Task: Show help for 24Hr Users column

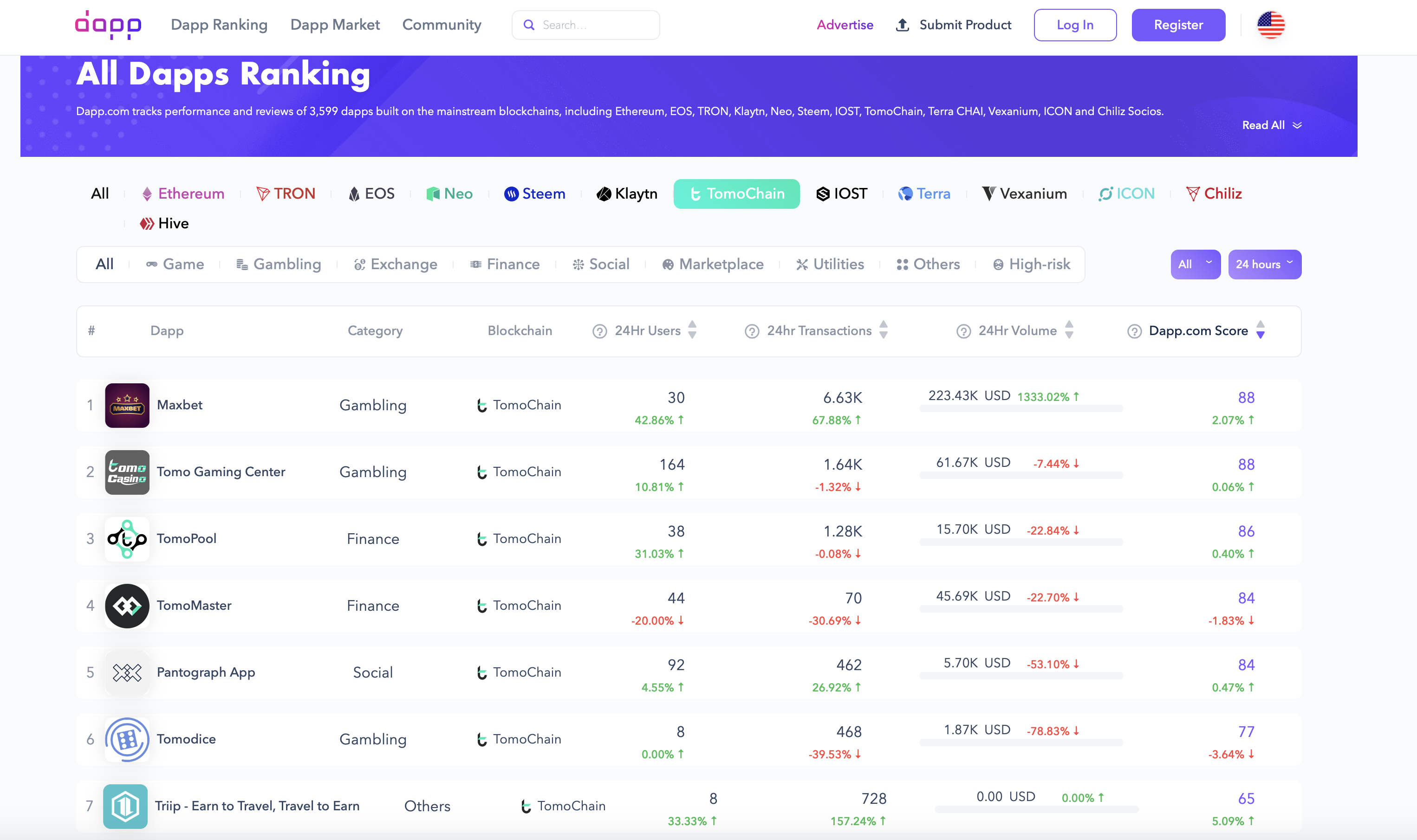Action: click(599, 331)
